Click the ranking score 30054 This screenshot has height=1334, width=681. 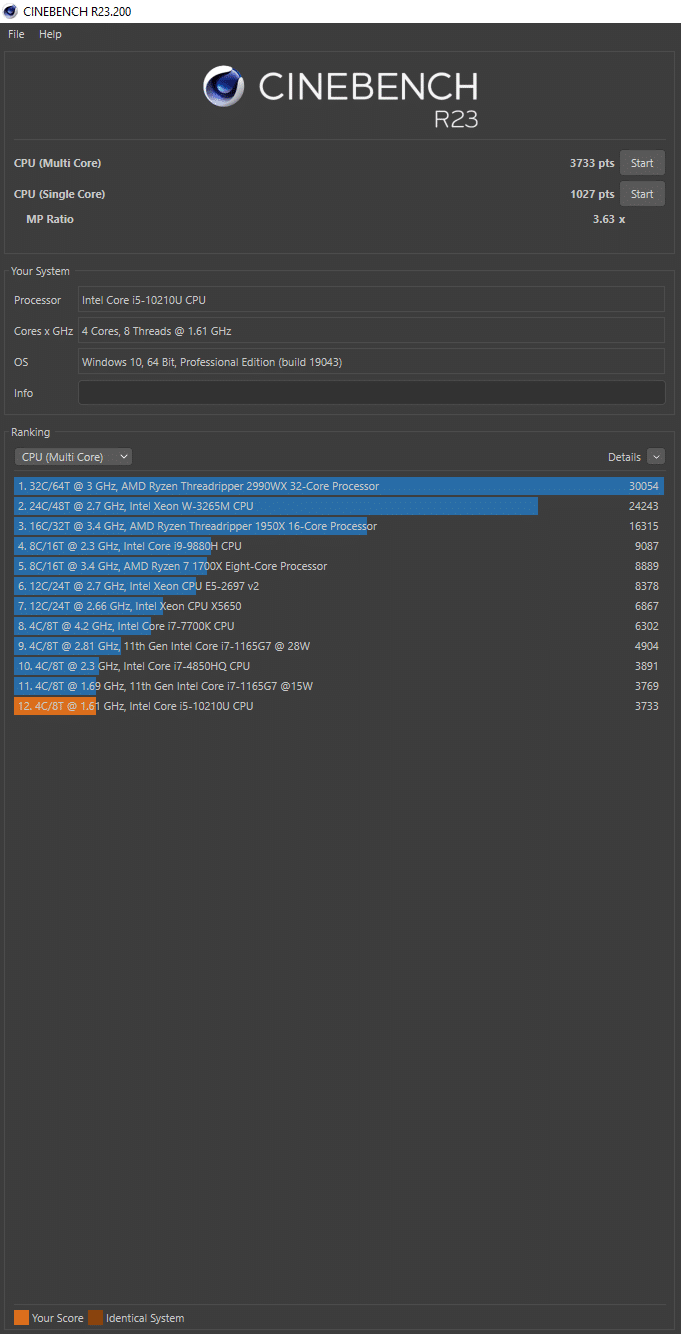[x=643, y=486]
